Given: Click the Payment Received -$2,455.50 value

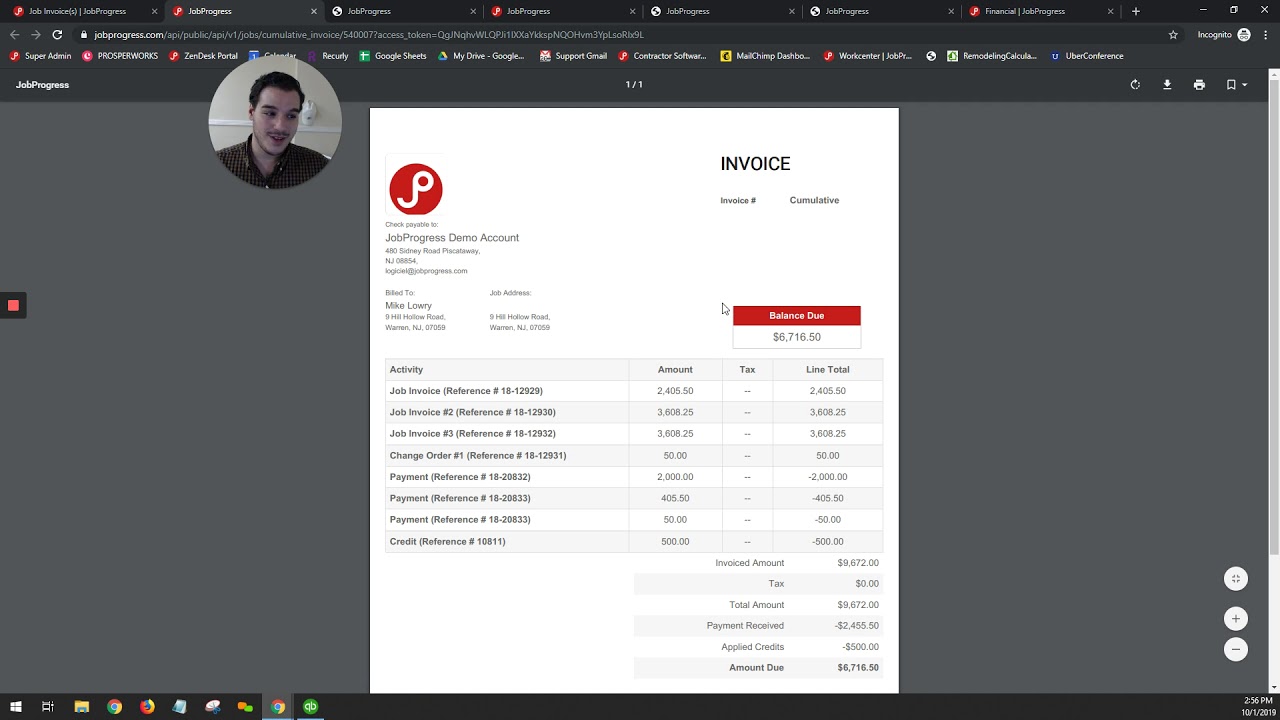Looking at the screenshot, I should point(857,626).
